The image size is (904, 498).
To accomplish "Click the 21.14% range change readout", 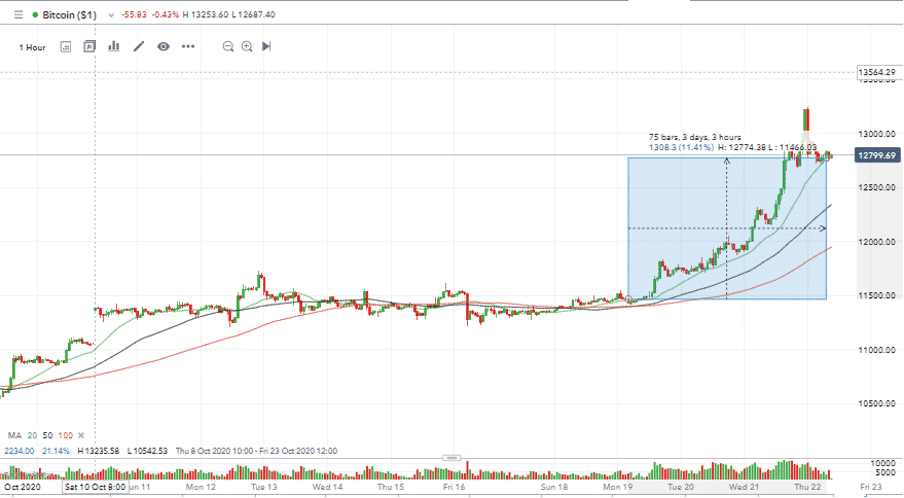I will click(55, 451).
